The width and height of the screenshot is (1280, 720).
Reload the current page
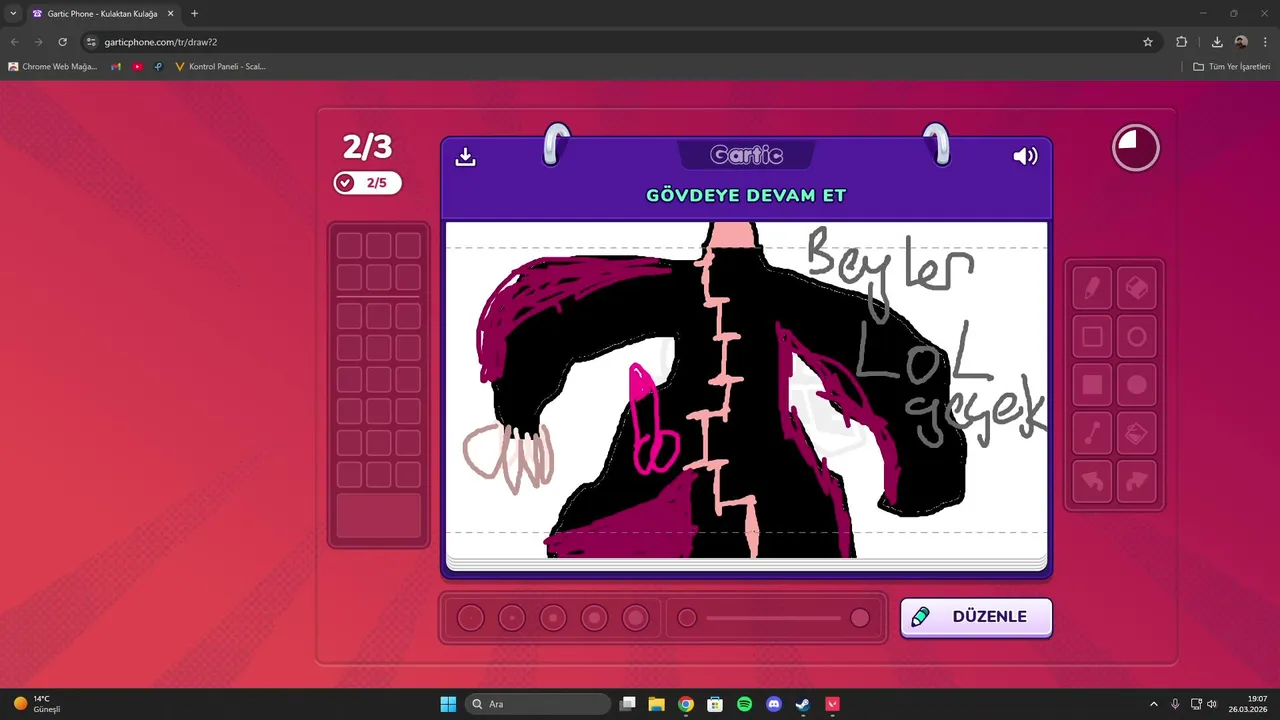point(62,42)
